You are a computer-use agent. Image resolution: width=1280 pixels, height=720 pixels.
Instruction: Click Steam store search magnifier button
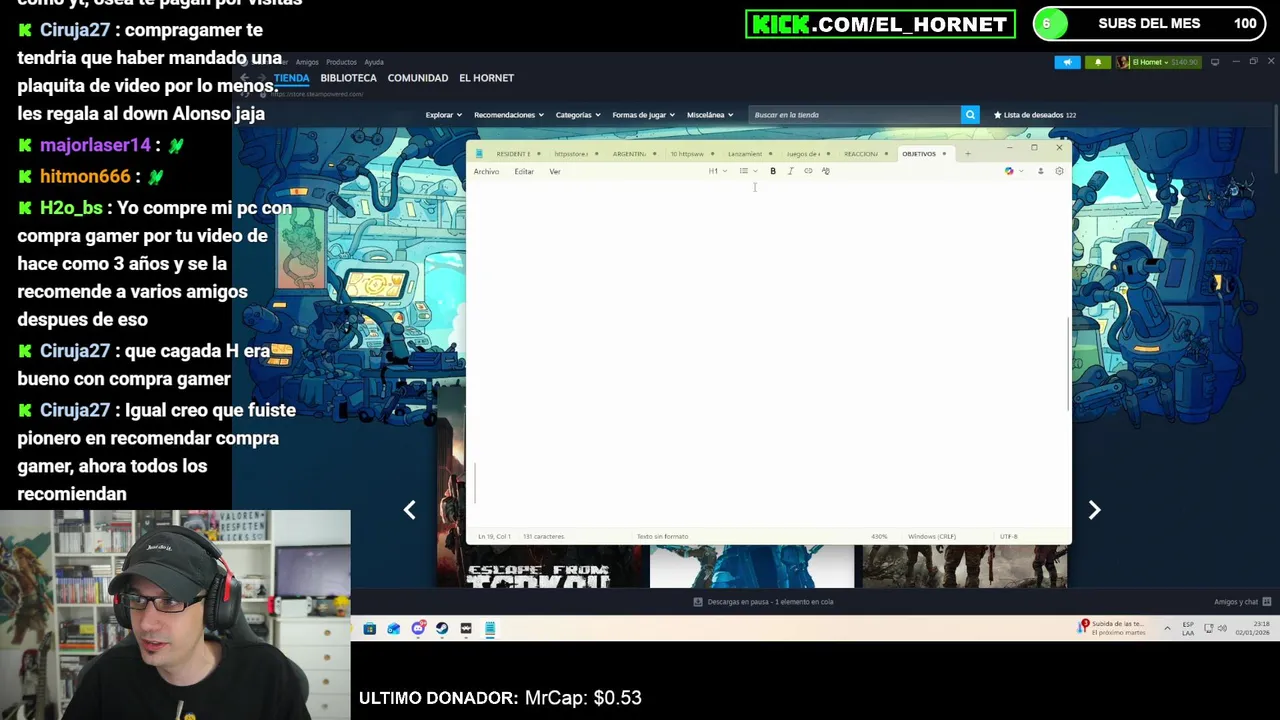[x=970, y=115]
